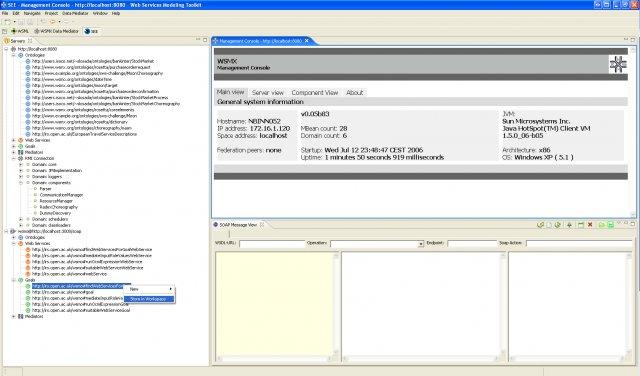Click the Soap Action input field
This screenshot has height=376, width=640.
579,244
